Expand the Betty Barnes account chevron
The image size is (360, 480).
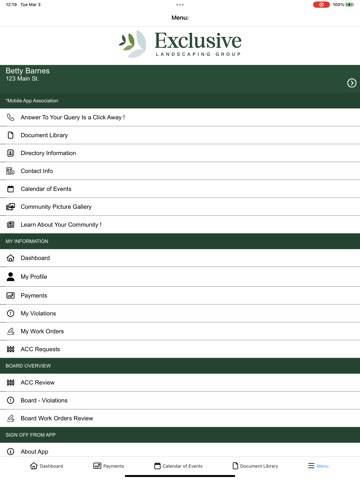tap(351, 83)
